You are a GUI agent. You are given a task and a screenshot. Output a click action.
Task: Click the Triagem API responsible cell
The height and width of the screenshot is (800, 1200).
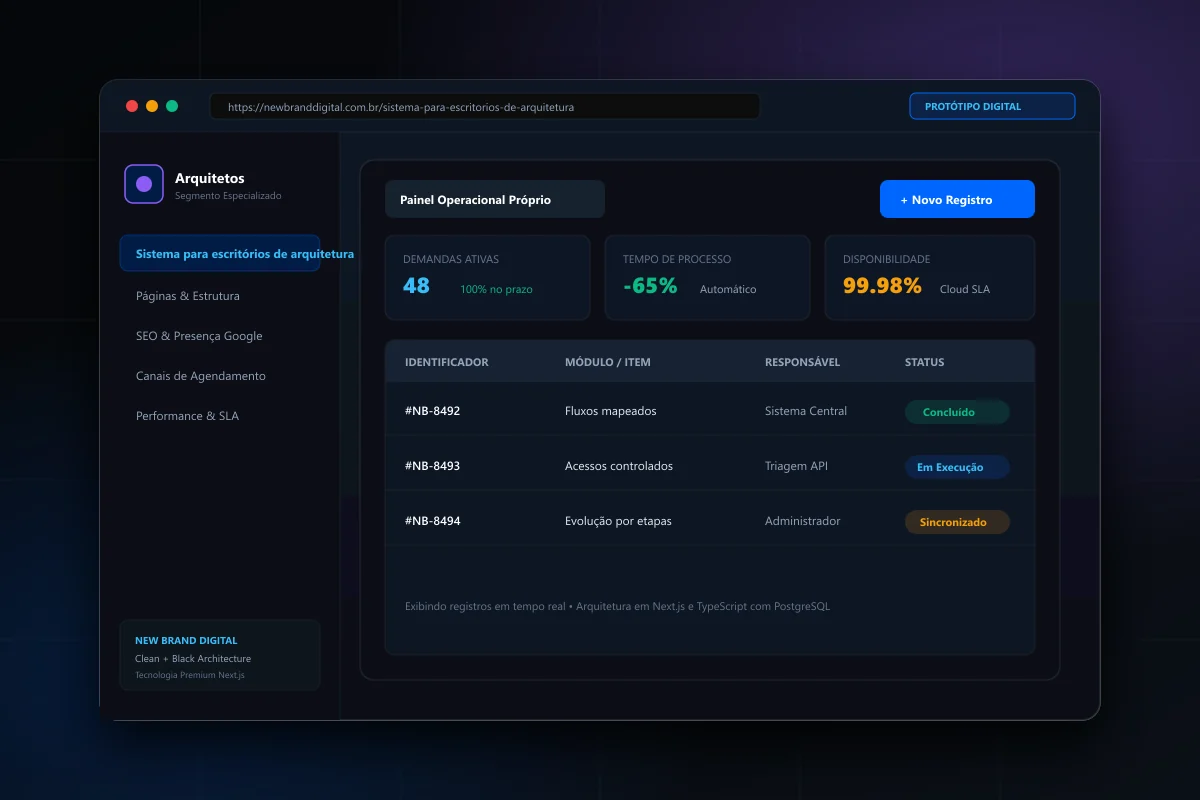797,466
